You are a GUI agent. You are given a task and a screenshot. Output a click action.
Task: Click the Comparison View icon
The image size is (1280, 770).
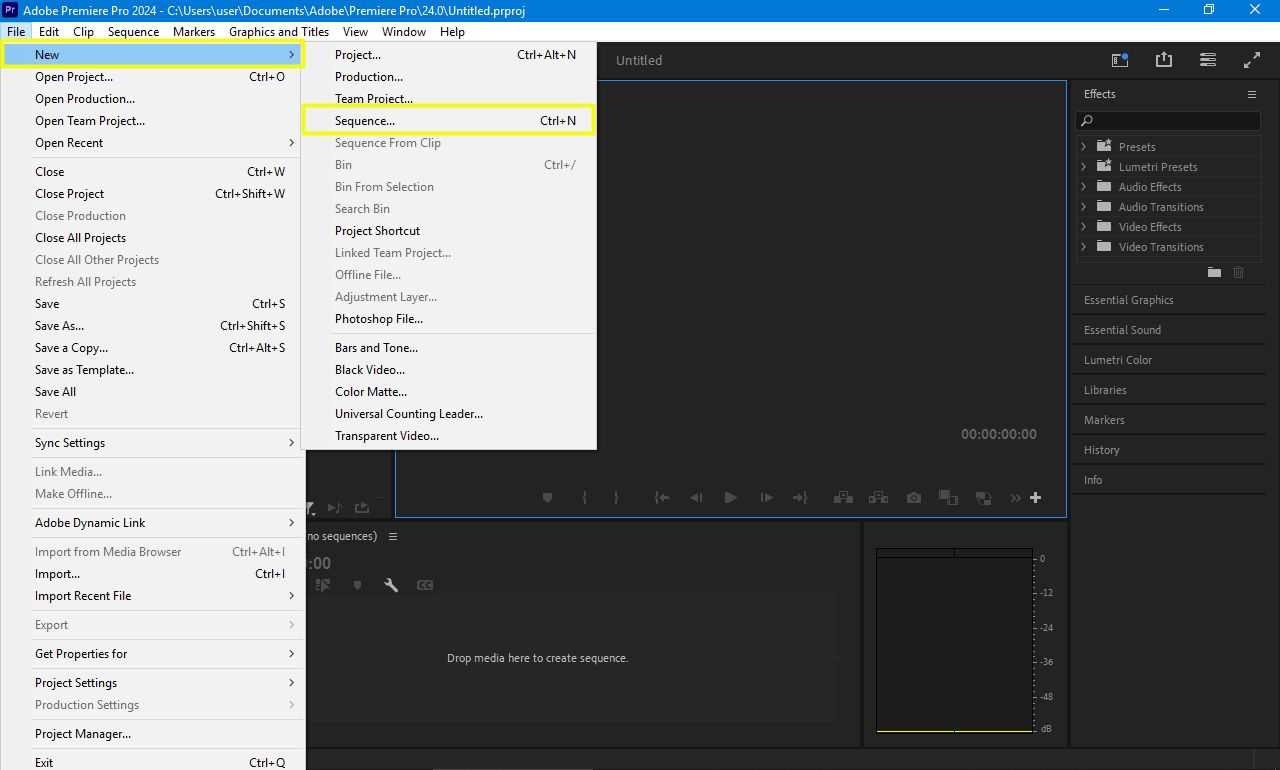tap(948, 497)
